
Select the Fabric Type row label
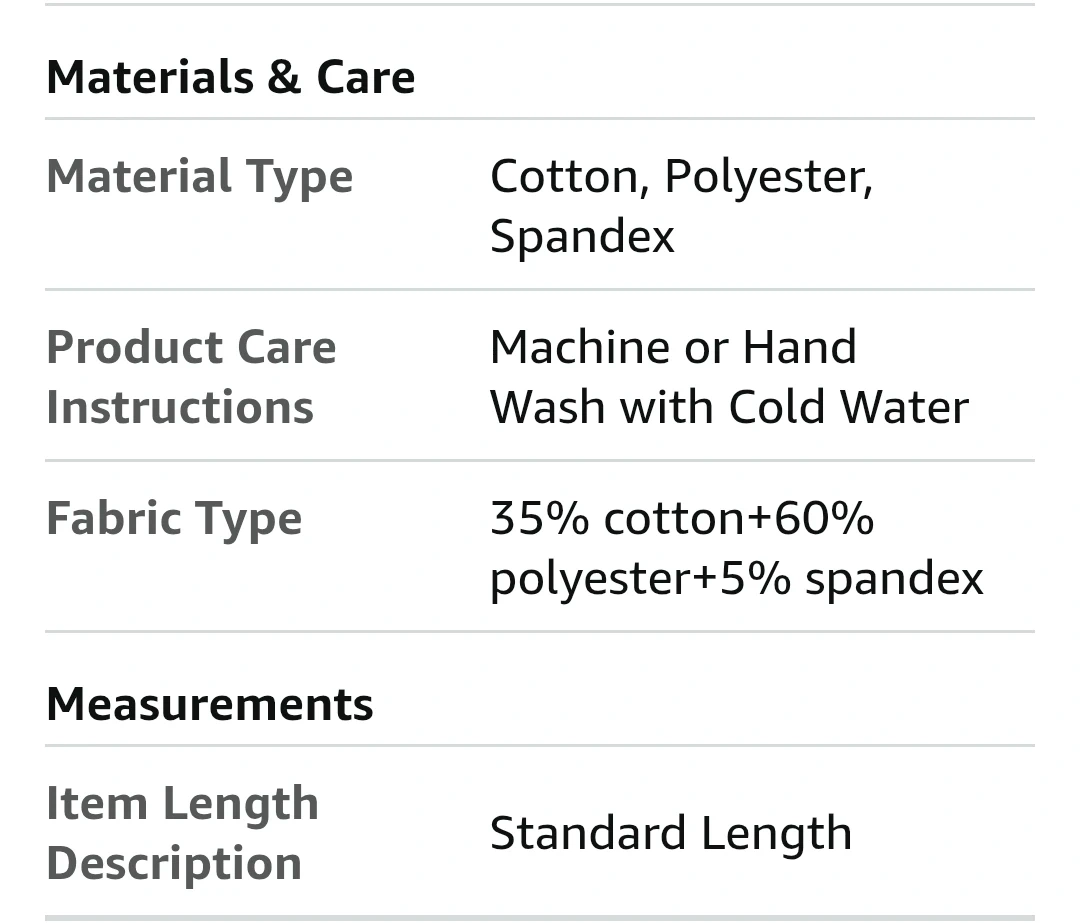click(x=174, y=519)
